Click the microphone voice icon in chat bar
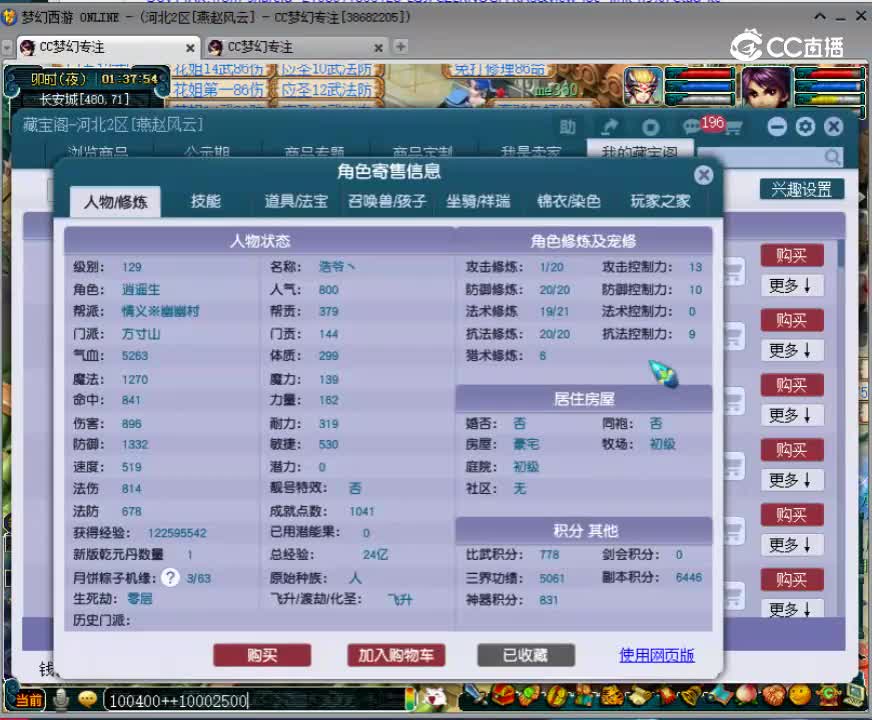 [x=61, y=699]
